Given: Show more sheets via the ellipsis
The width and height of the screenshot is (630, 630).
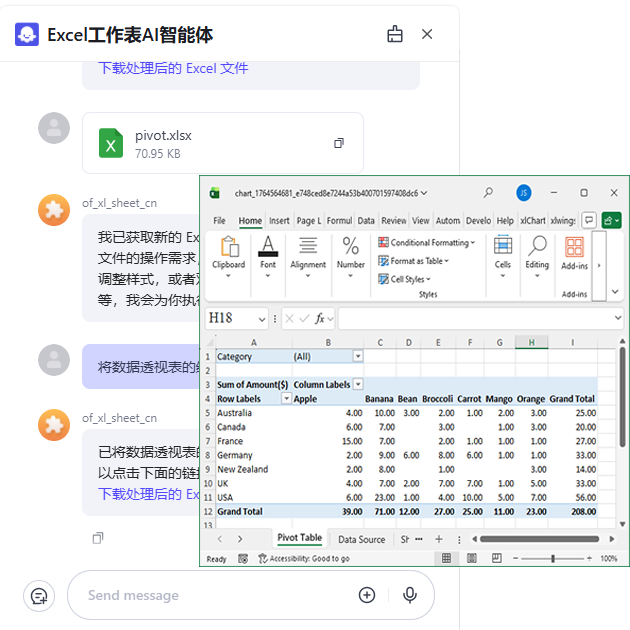Looking at the screenshot, I should [x=419, y=539].
